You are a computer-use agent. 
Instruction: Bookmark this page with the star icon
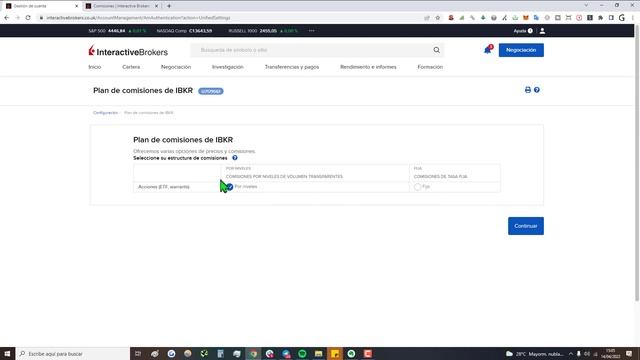[438, 18]
